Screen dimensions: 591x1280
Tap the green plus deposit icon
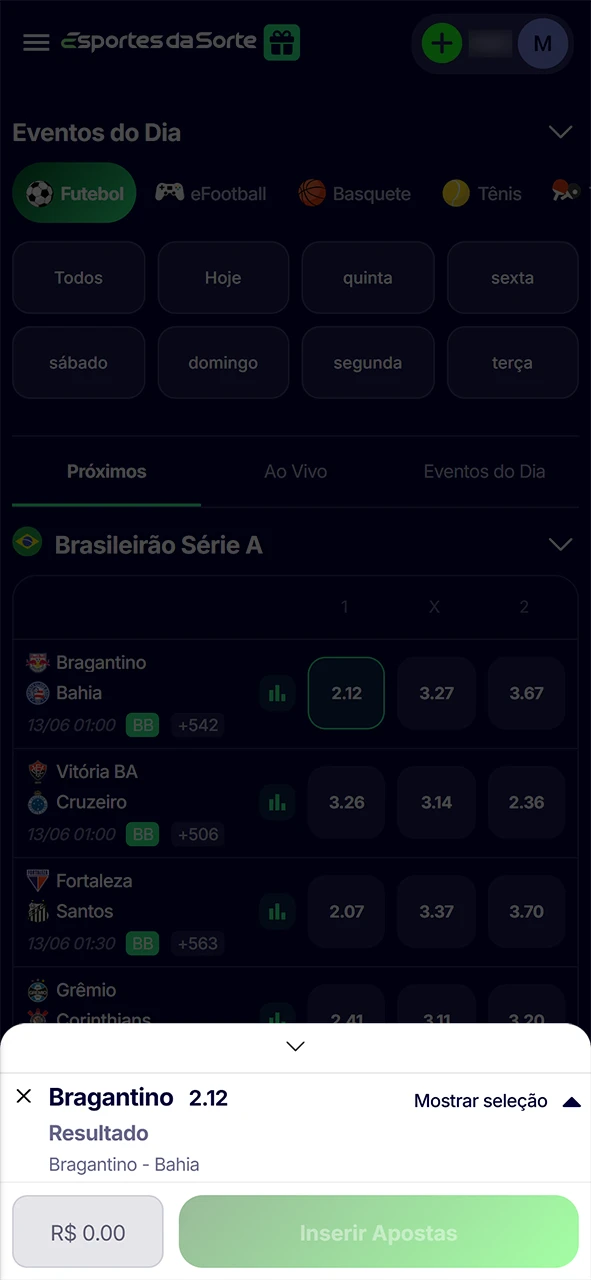tap(442, 43)
